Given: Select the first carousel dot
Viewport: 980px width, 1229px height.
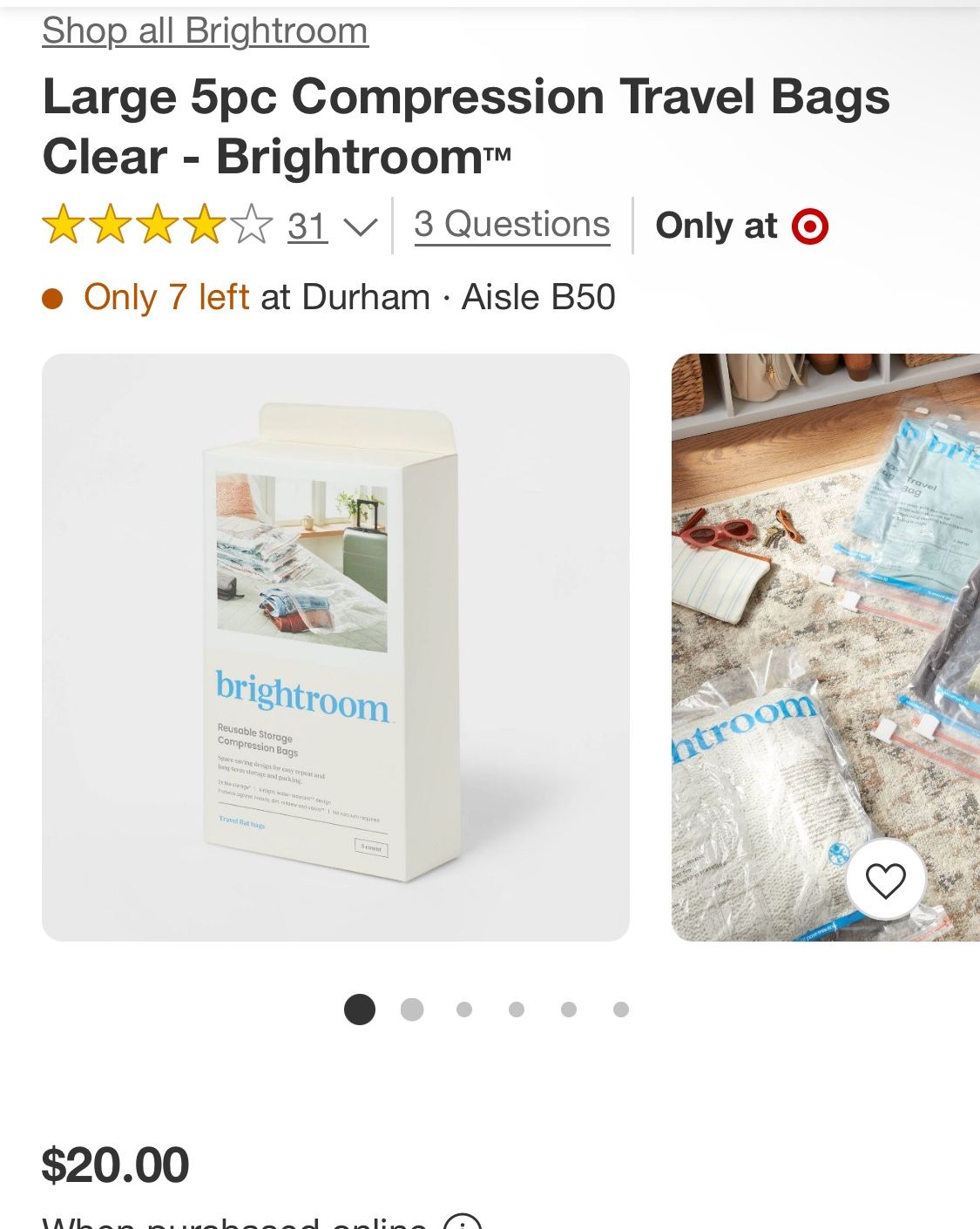Looking at the screenshot, I should point(360,1010).
